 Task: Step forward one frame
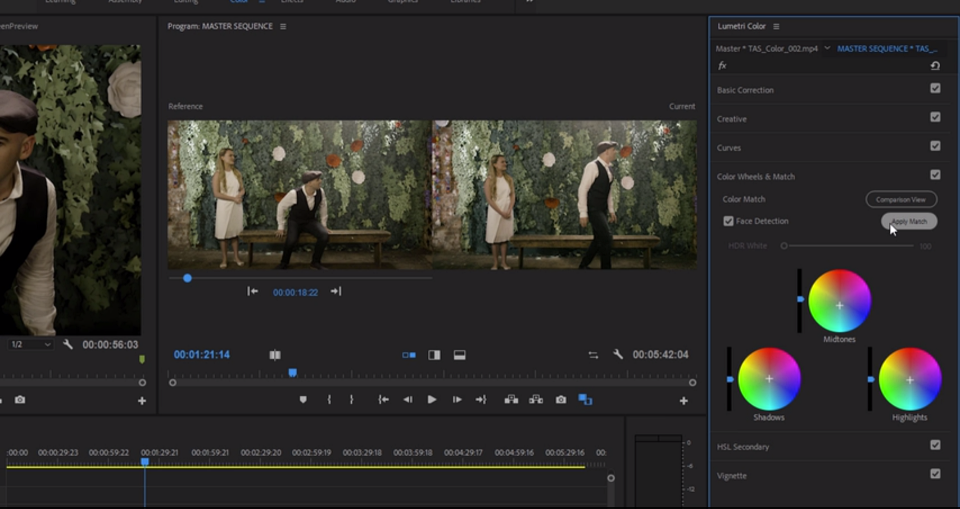[457, 399]
